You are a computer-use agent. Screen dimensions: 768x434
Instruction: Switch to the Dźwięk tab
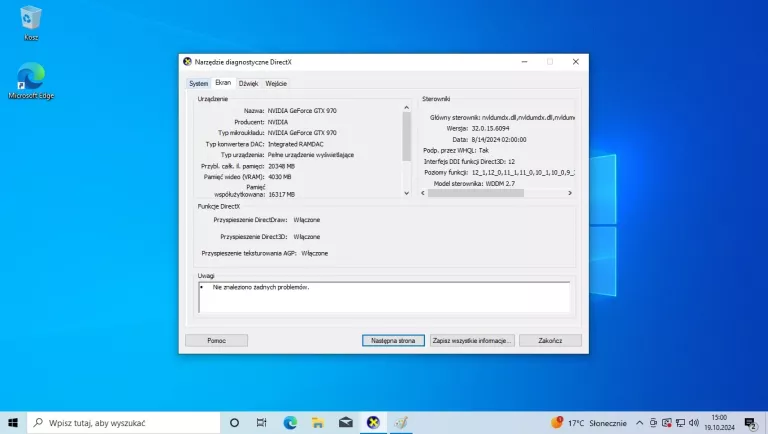(248, 83)
